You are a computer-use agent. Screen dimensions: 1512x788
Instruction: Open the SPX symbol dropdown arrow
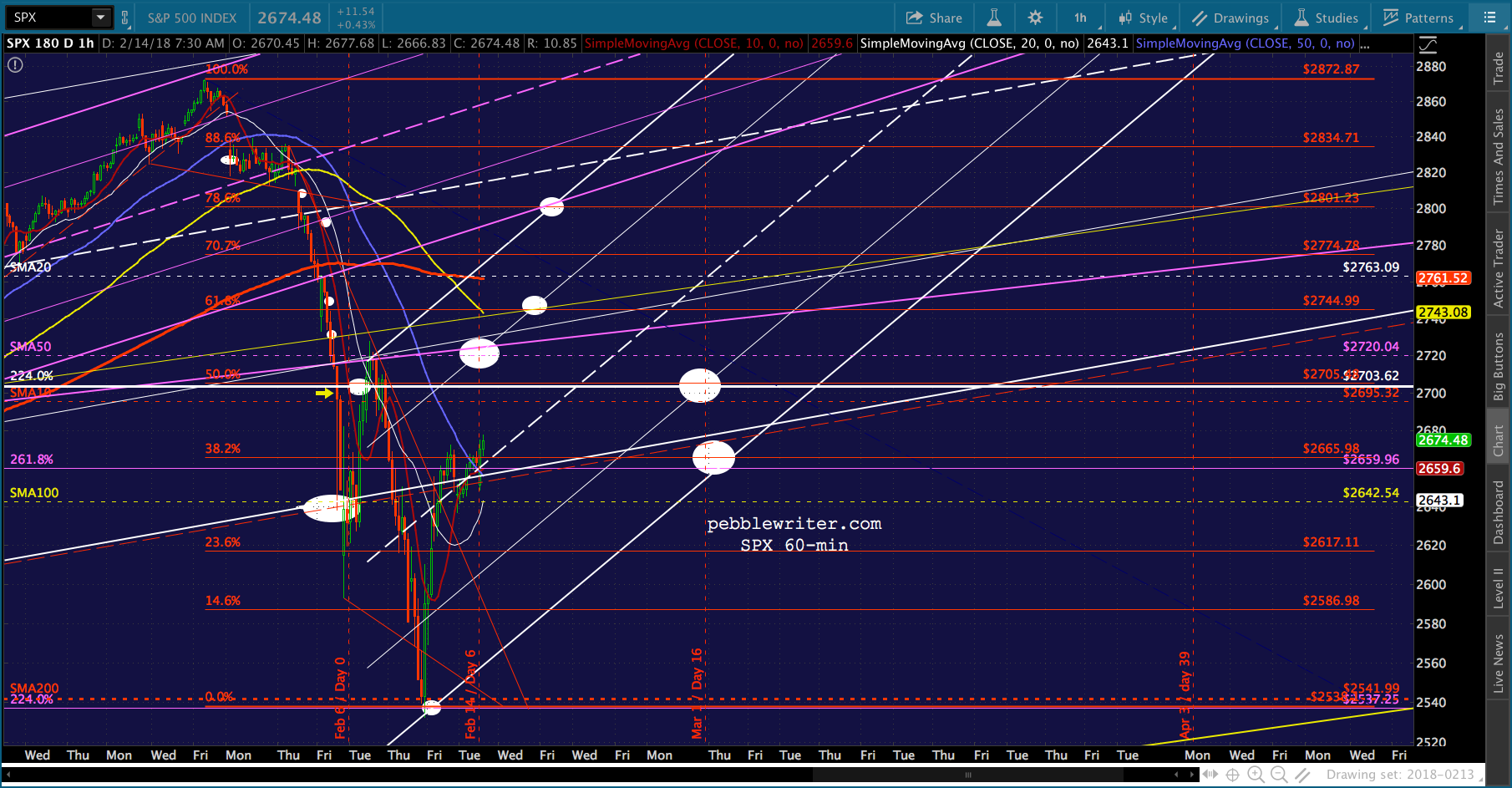pos(100,18)
